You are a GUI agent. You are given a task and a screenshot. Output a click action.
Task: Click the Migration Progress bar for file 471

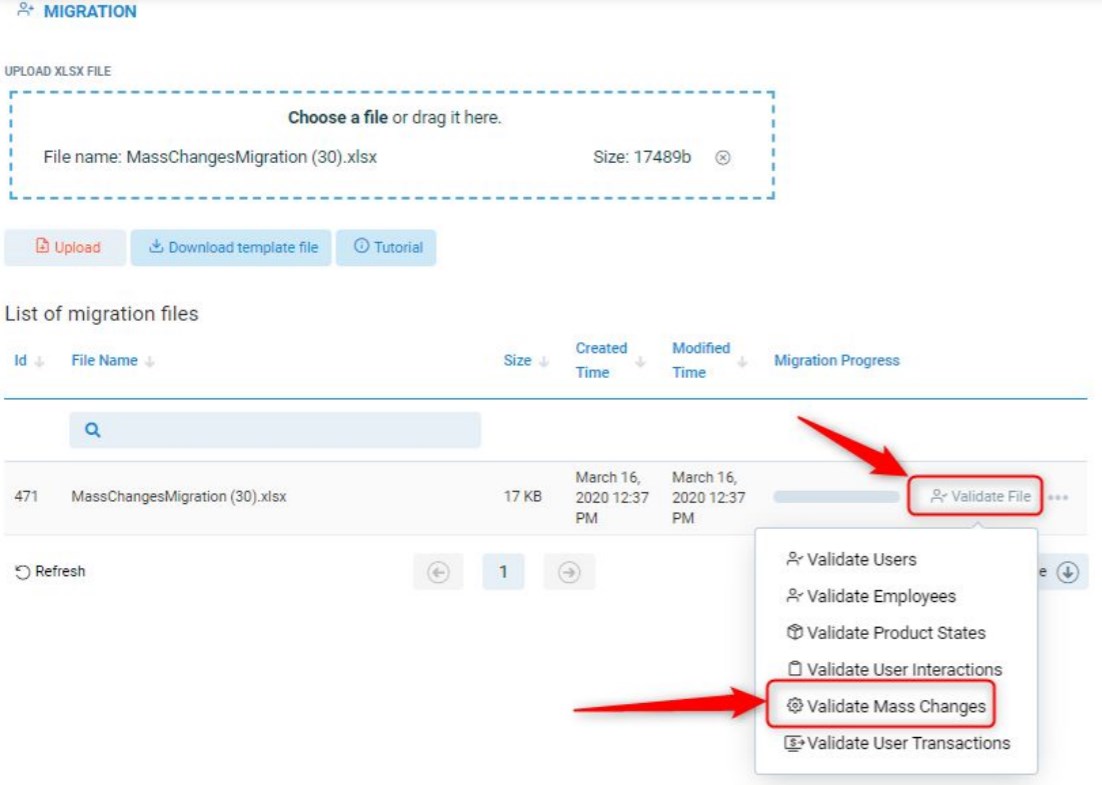[836, 496]
